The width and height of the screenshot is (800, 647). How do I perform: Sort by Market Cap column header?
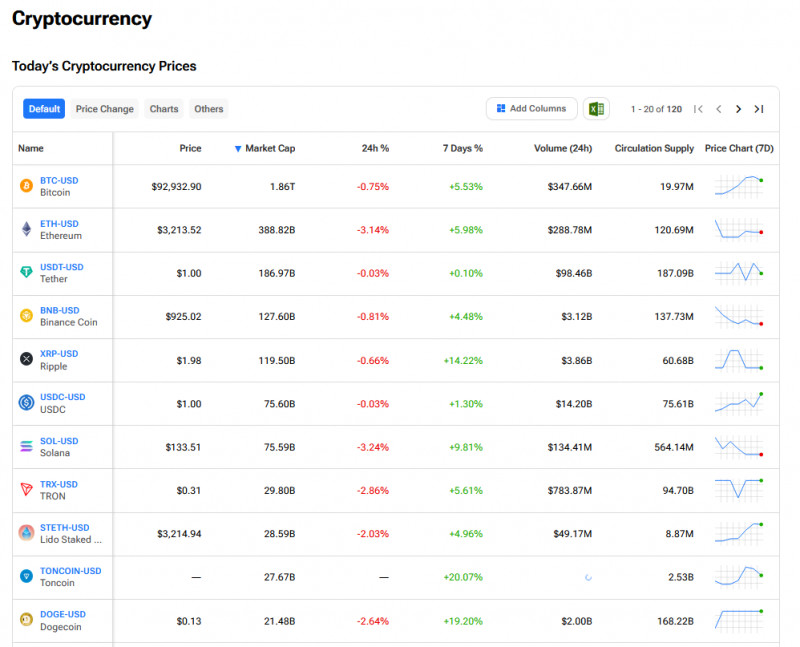coord(269,148)
